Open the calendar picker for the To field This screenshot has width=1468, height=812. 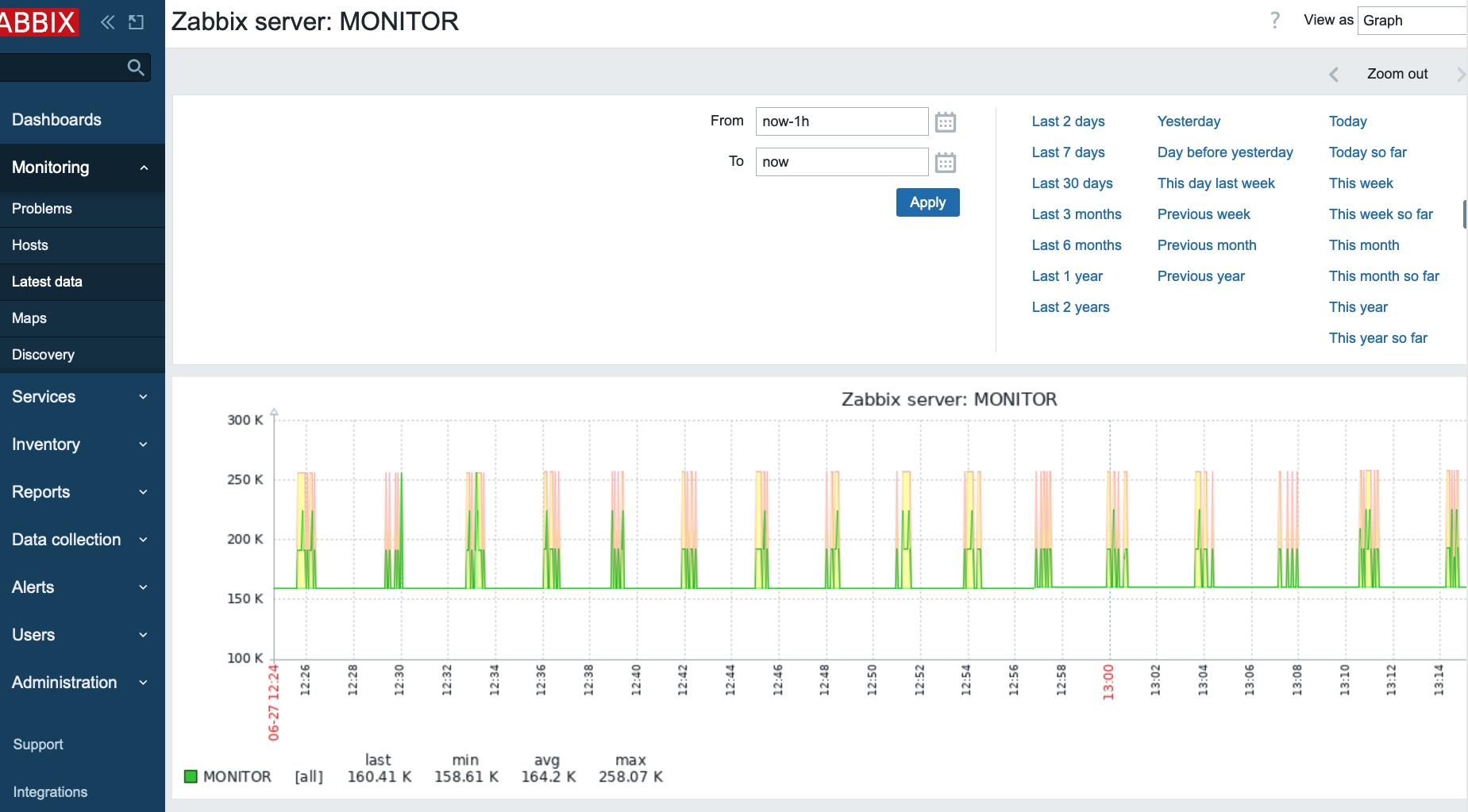[945, 163]
